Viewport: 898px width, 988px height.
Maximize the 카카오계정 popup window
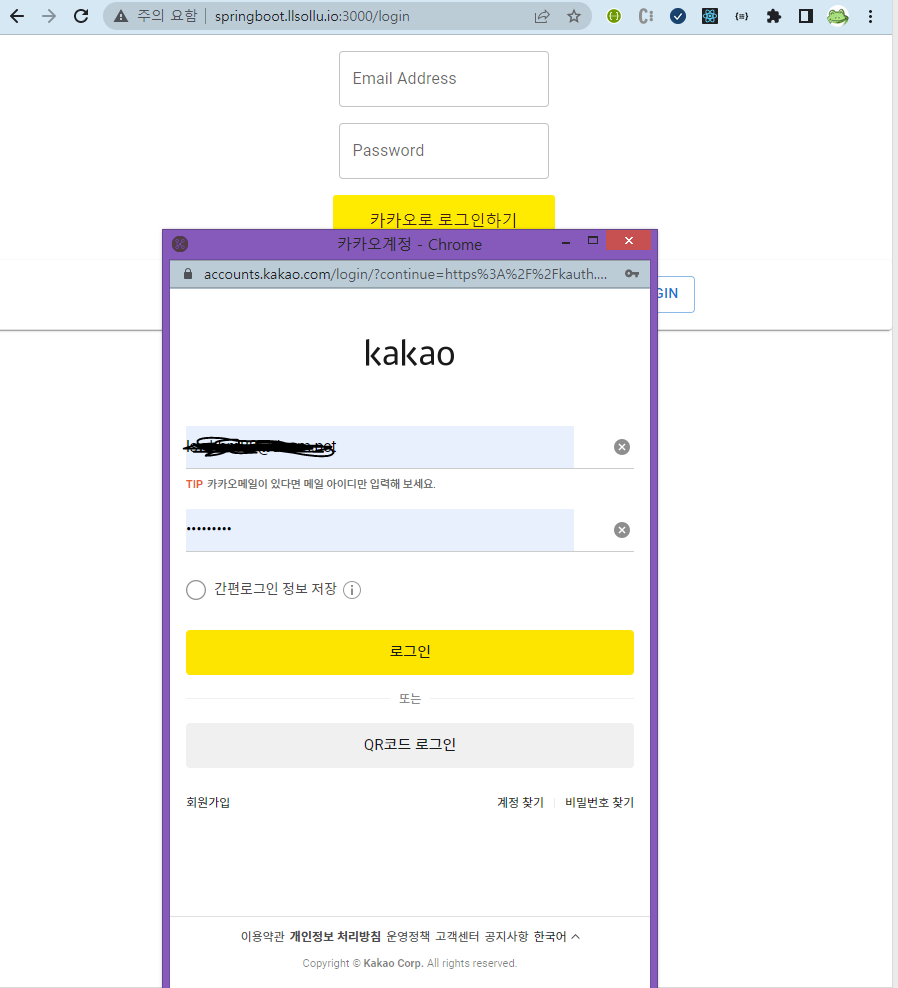click(592, 241)
